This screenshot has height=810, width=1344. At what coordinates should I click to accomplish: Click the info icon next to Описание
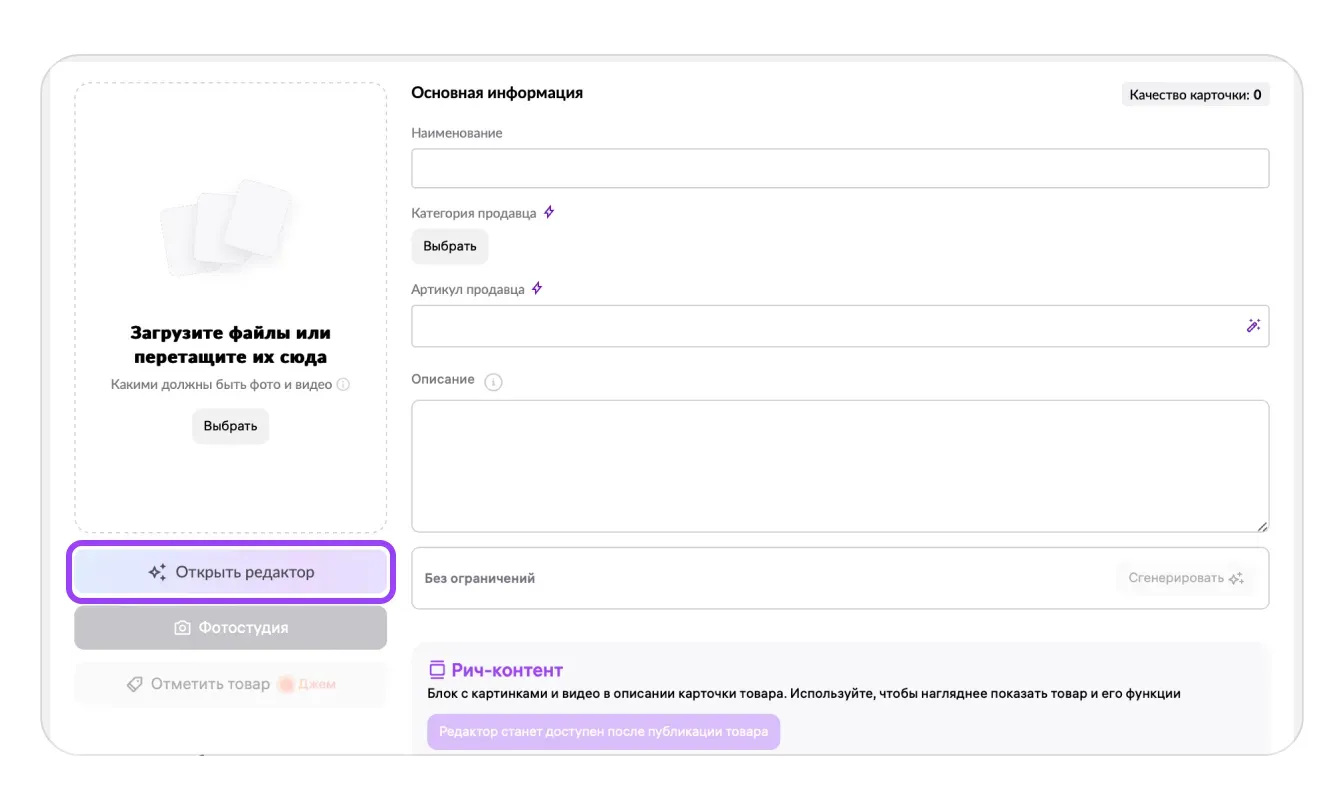[493, 381]
